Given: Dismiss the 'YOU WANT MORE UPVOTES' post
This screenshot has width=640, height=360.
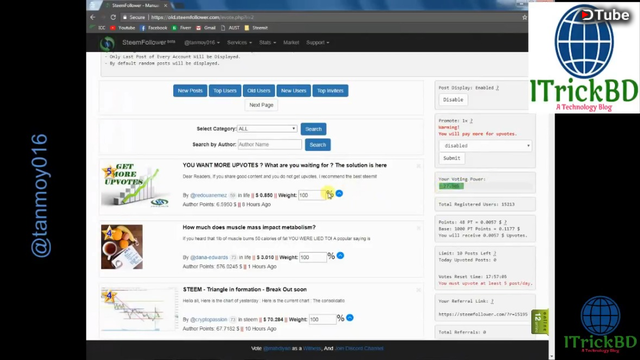Looking at the screenshot, I should click(418, 166).
